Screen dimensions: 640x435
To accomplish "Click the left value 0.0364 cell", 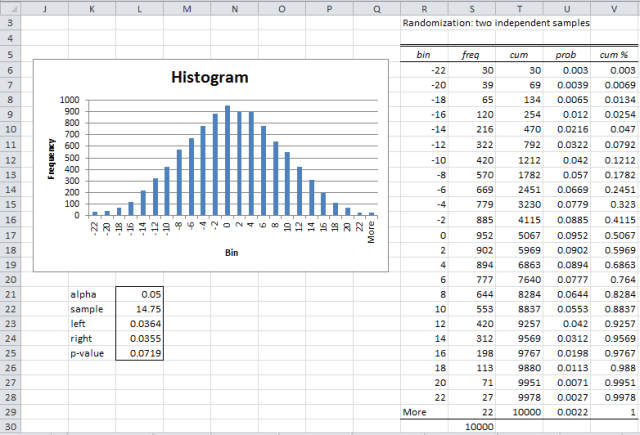I will click(140, 324).
